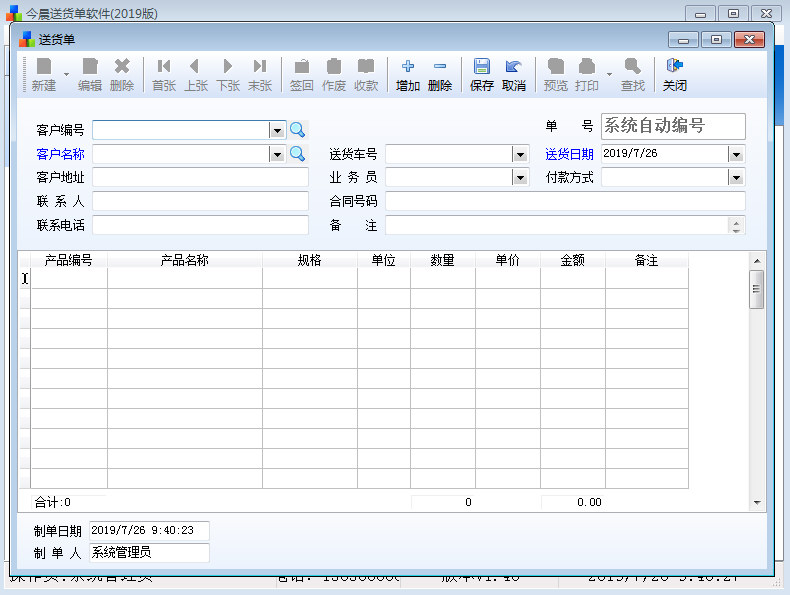Click the grid's 备注 column header
This screenshot has height=595, width=790.
pos(646,260)
